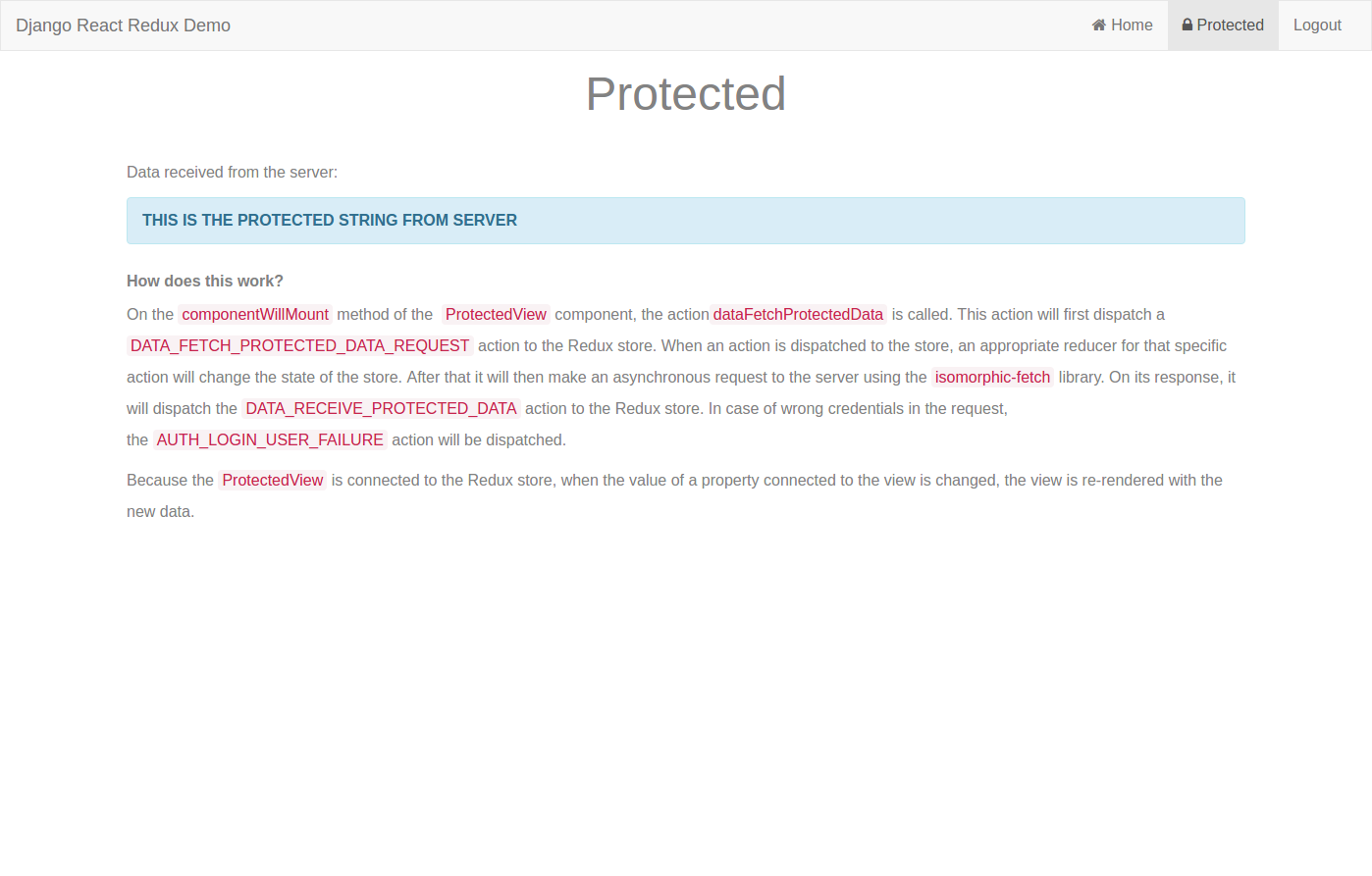
Task: Click ProtectedView code label after 'Because the'
Action: click(273, 481)
